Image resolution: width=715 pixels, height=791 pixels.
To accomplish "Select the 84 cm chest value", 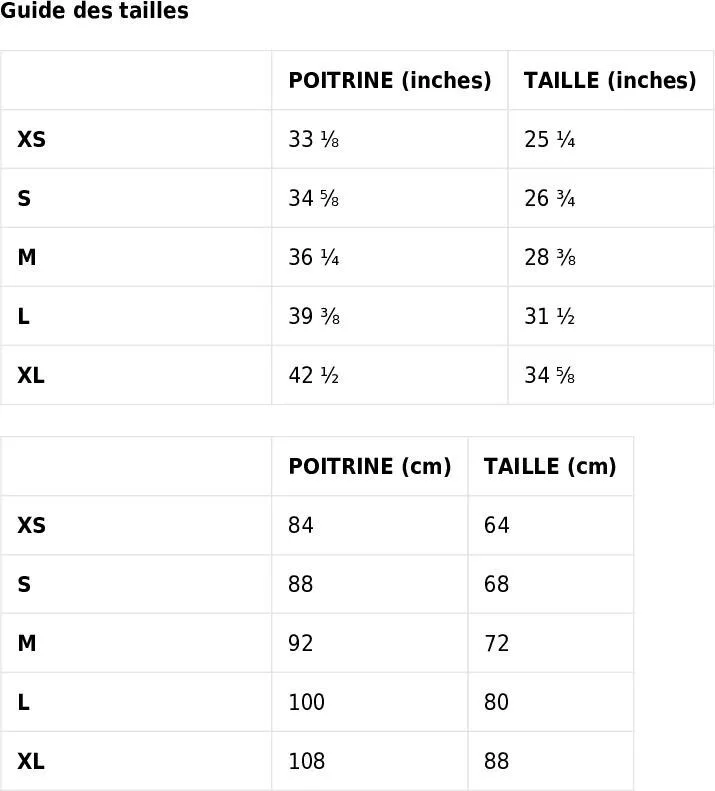I will pyautogui.click(x=301, y=525).
